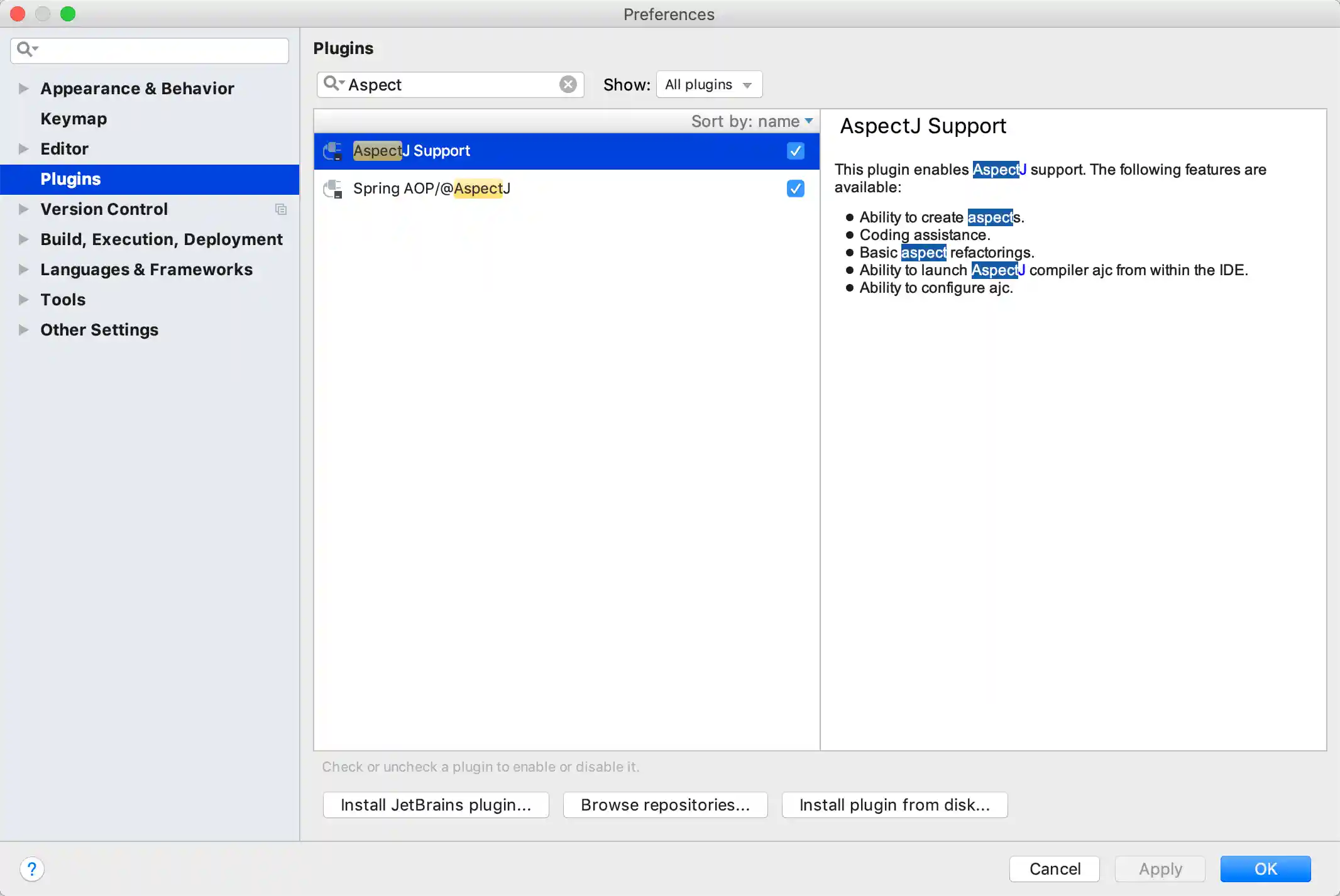The width and height of the screenshot is (1340, 896).
Task: Expand the Languages & Frameworks section
Action: 23,270
